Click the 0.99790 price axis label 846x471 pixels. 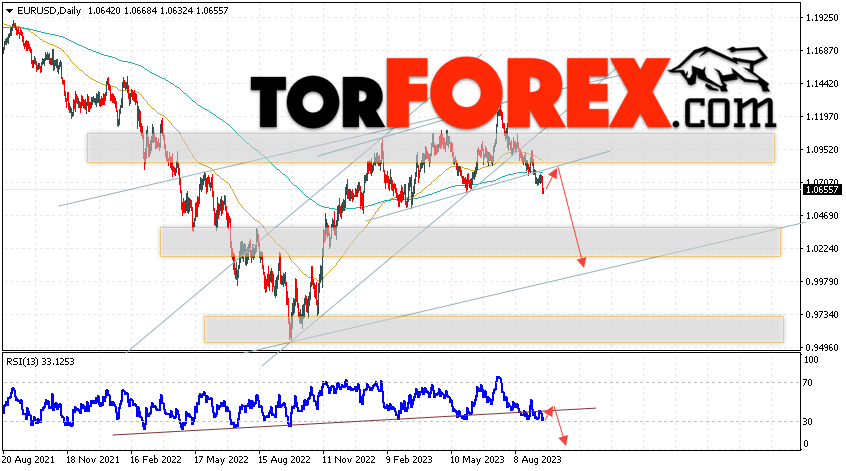pyautogui.click(x=822, y=282)
